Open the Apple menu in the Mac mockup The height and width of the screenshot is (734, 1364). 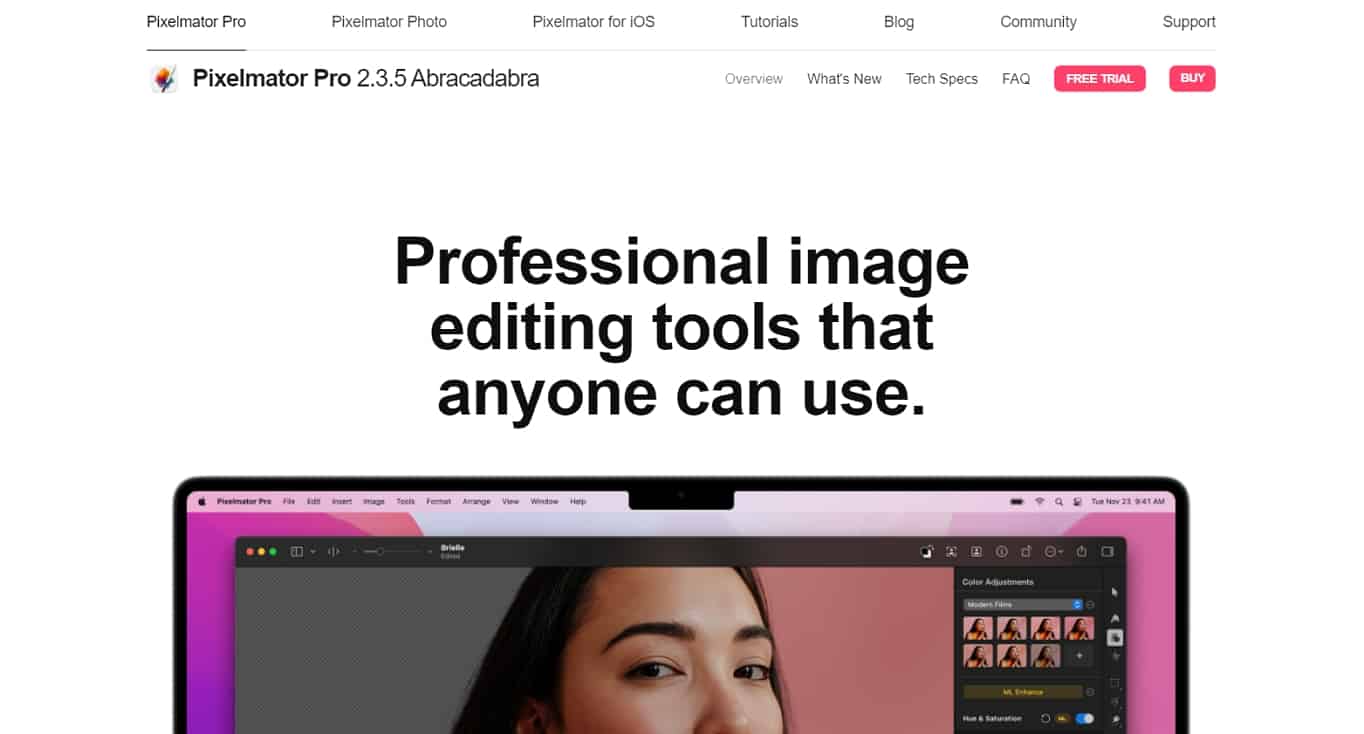[x=201, y=501]
